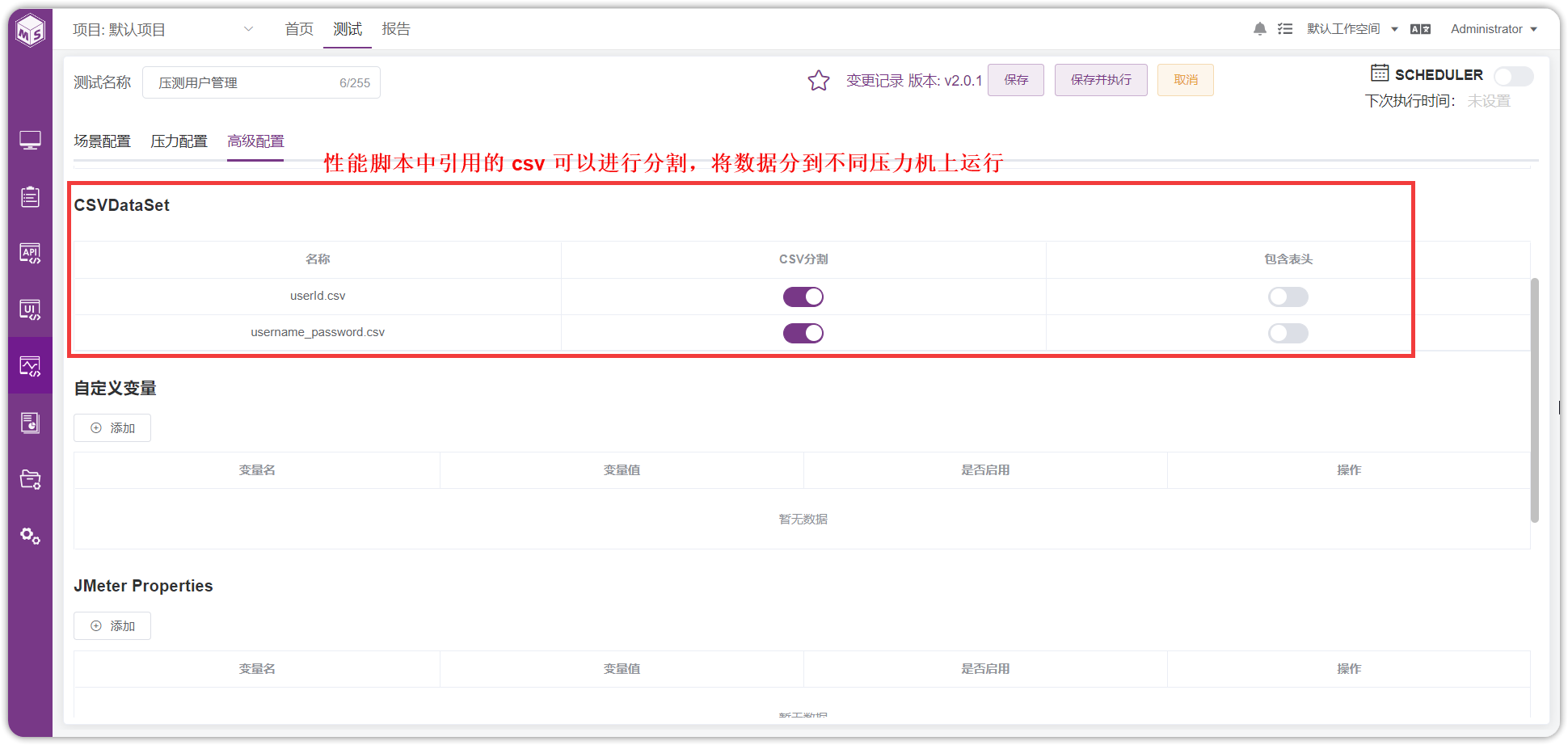Click the 保存 button
Image resolution: width=1568 pixels, height=745 pixels.
click(1016, 80)
